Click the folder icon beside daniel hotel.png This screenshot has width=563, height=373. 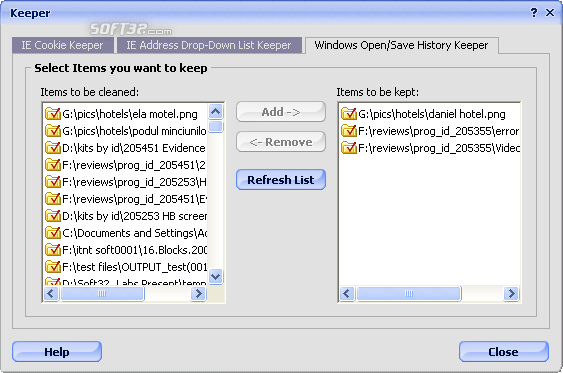(x=349, y=114)
